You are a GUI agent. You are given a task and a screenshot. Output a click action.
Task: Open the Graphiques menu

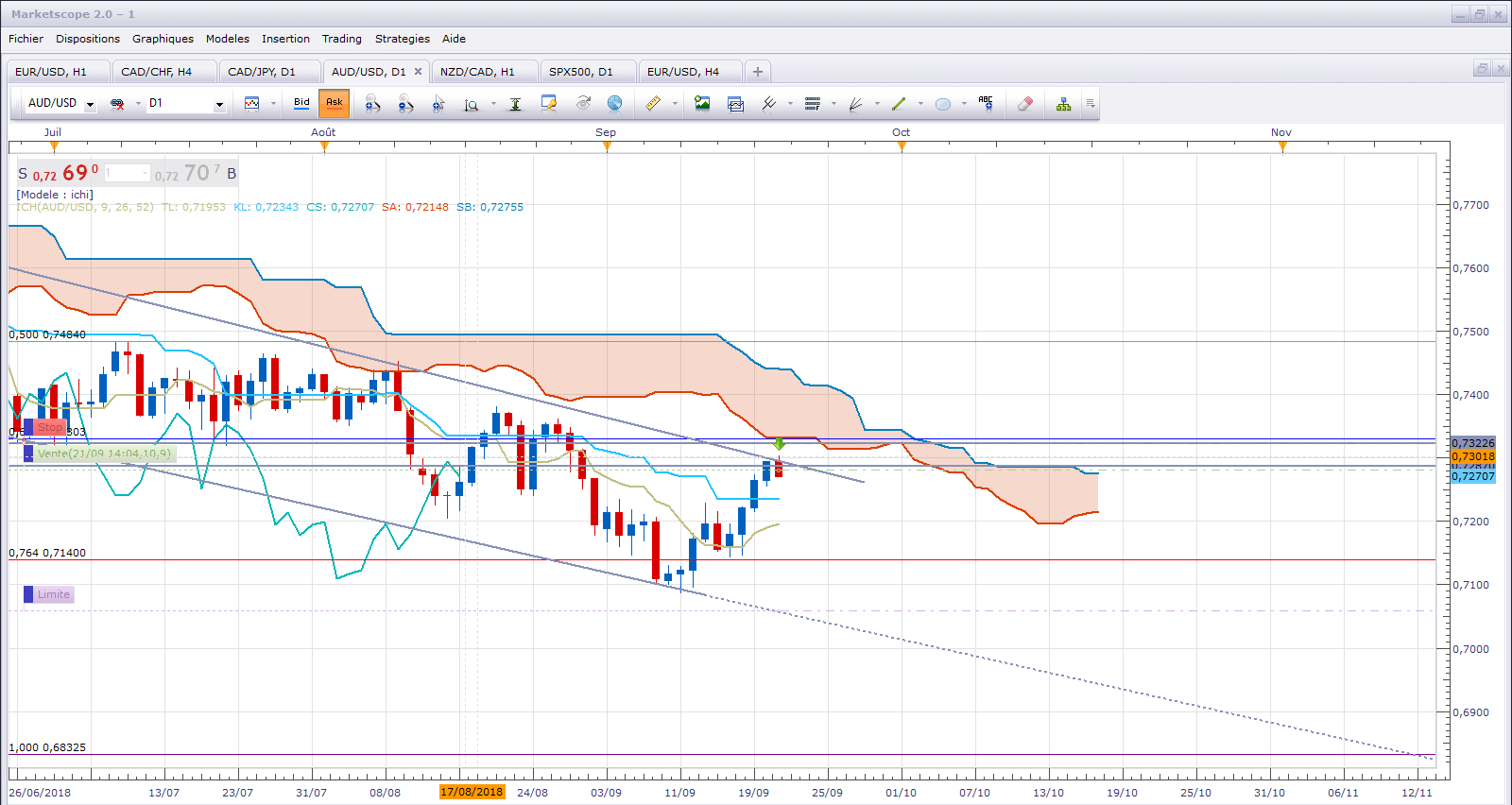(163, 39)
